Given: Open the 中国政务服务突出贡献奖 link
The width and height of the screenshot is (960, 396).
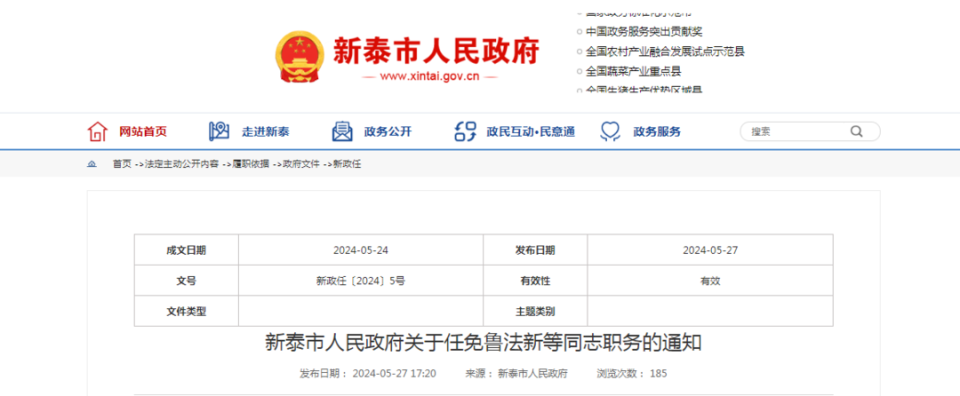Looking at the screenshot, I should pos(644,32).
